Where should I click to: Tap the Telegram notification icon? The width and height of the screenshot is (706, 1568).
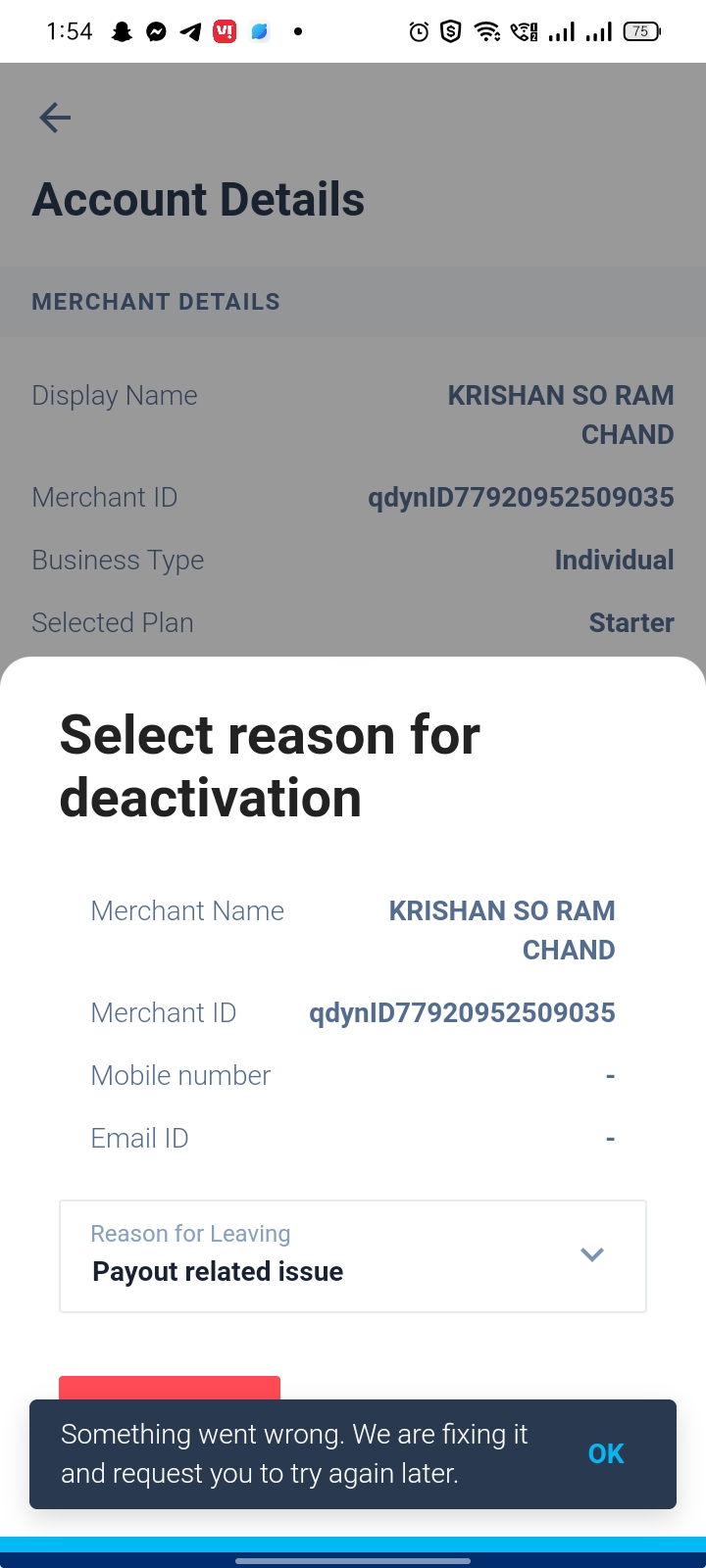click(190, 32)
